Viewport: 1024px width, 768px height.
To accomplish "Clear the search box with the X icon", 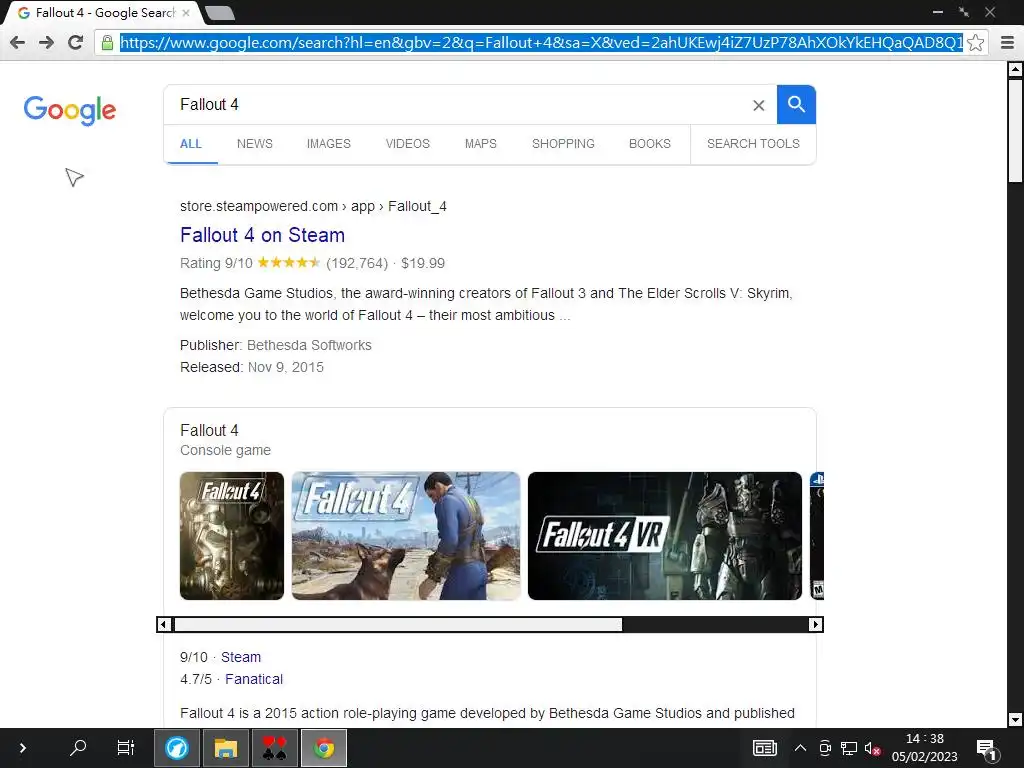I will [758, 105].
